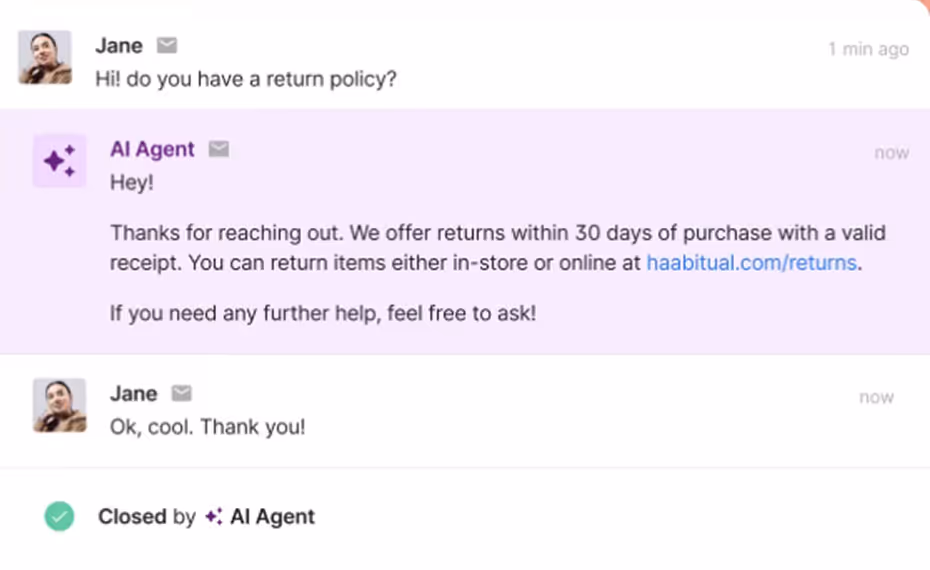Image resolution: width=930 pixels, height=570 pixels.
Task: Click Jane's avatar on the 'Thank you' message
Action: 59,405
